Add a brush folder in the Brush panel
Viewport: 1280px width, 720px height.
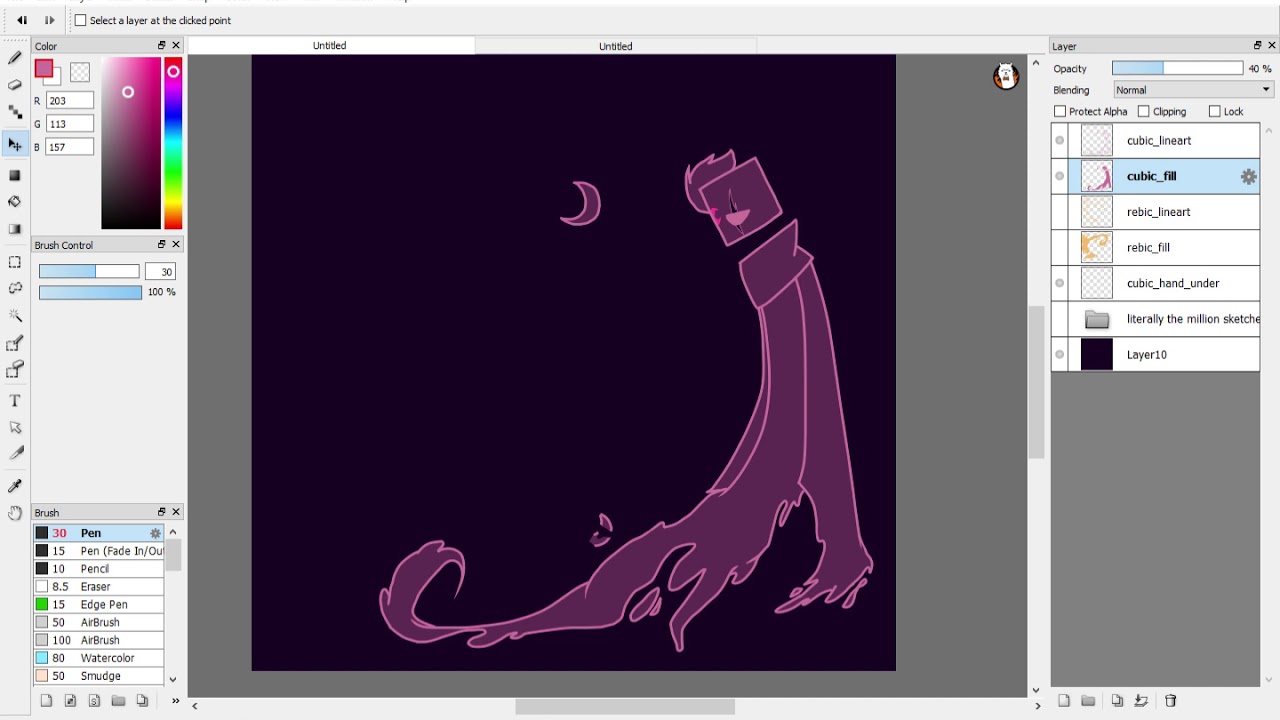[x=118, y=701]
